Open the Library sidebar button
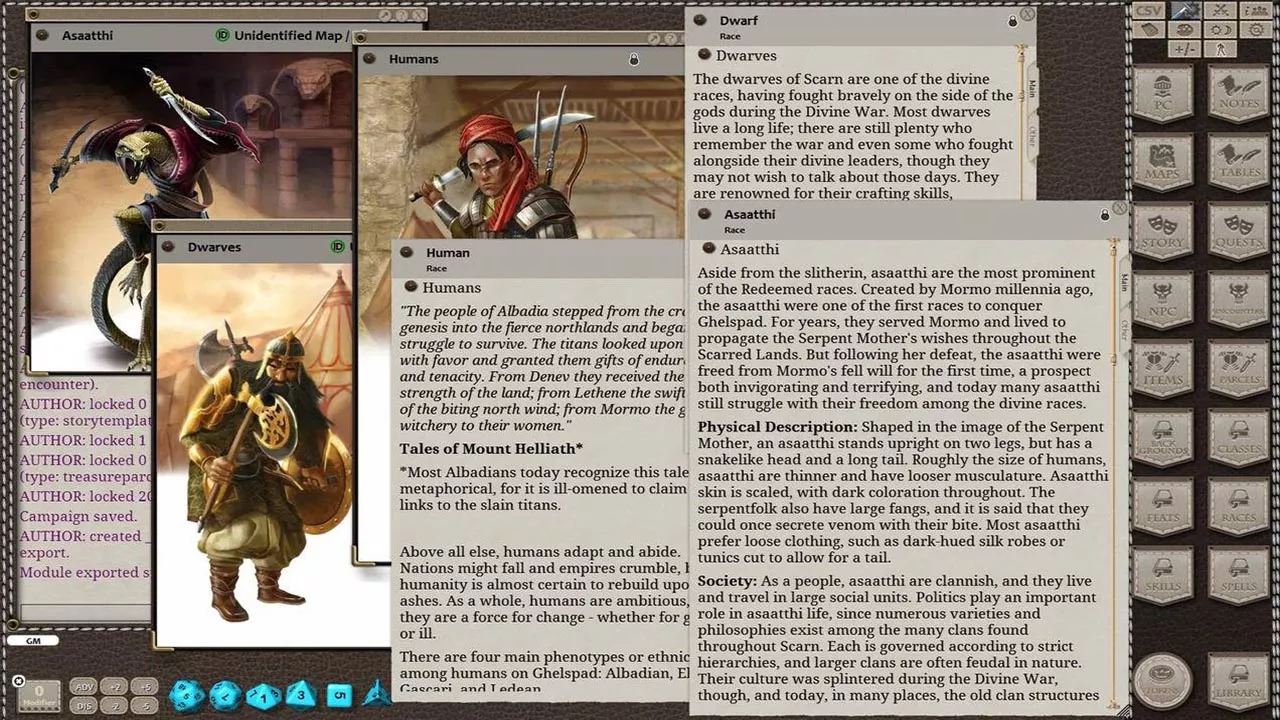 click(x=1238, y=682)
